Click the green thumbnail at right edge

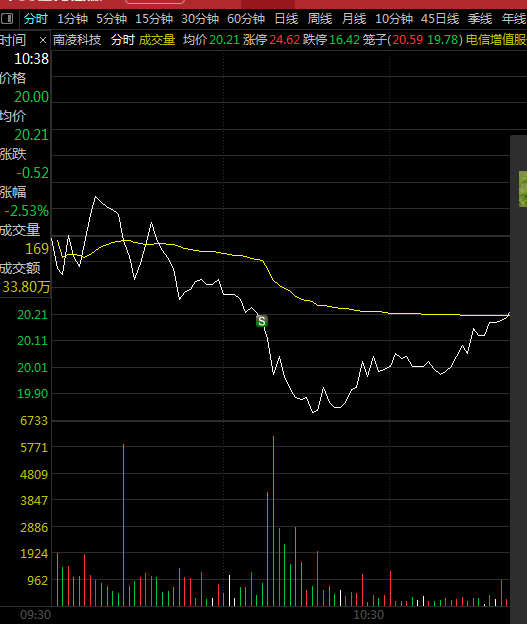tap(523, 189)
